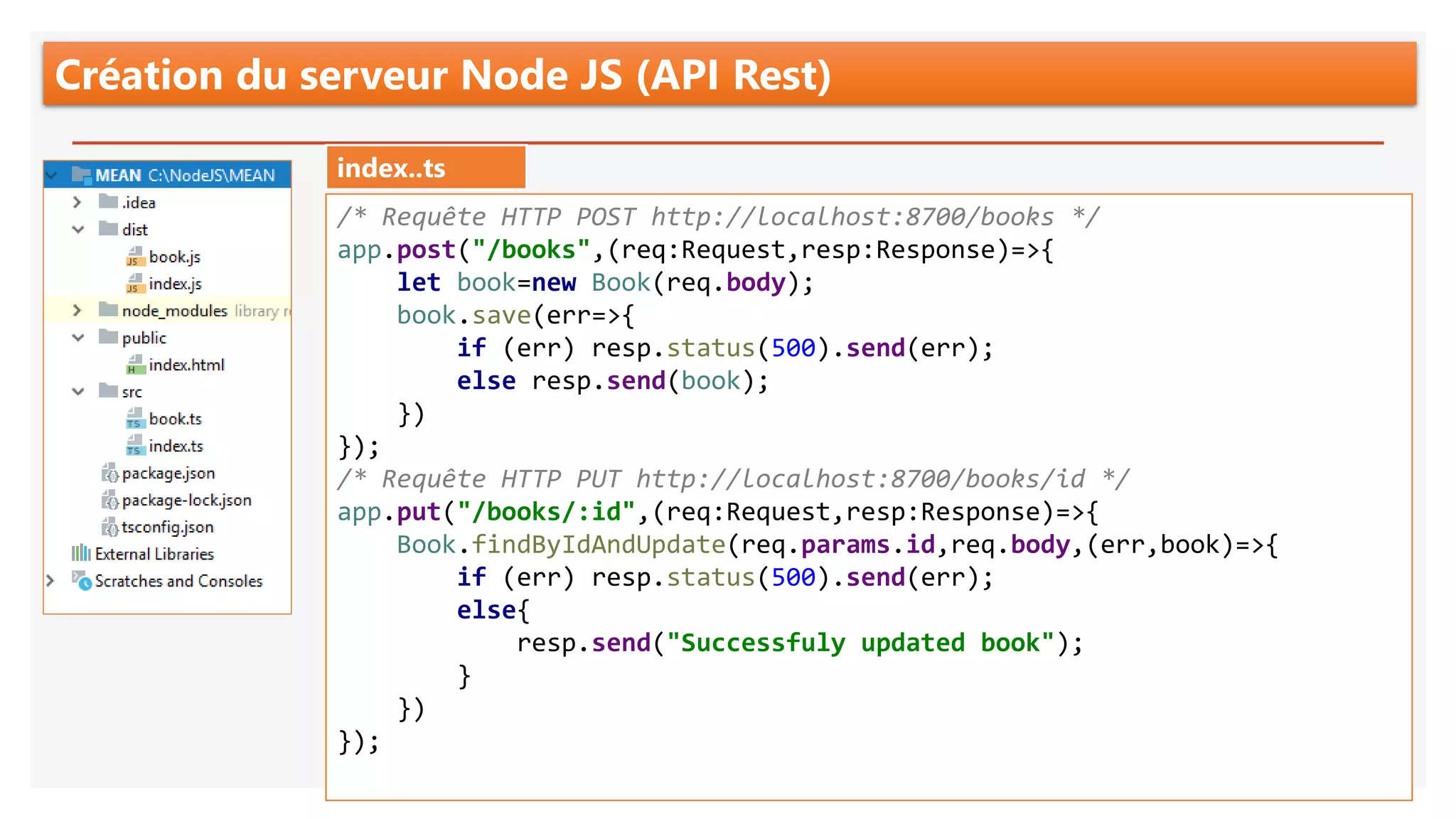Click the book.ts TypeScript file icon
The width and height of the screenshot is (1456, 819).
coord(135,418)
